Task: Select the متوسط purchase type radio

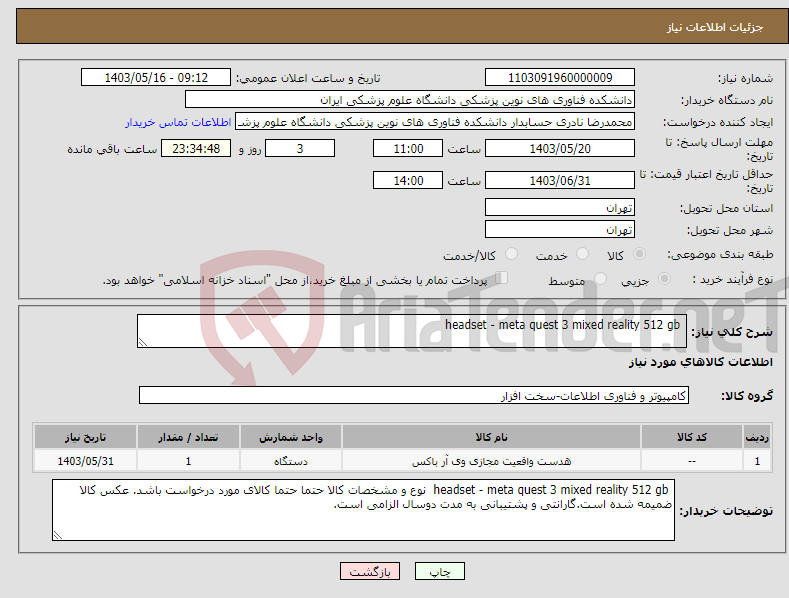Action: (x=600, y=278)
